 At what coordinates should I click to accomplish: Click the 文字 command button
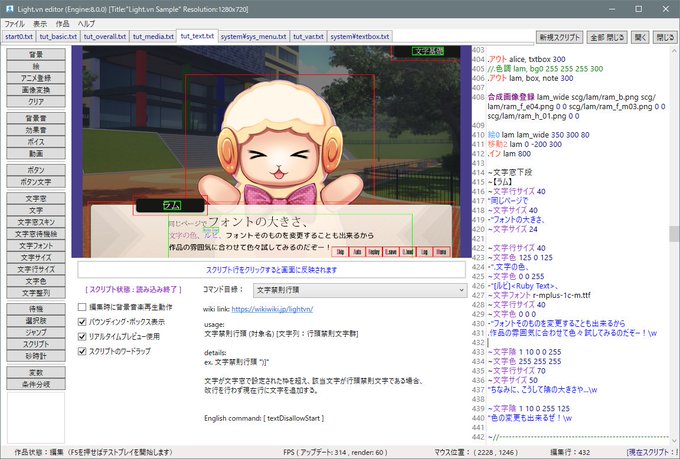(x=36, y=210)
